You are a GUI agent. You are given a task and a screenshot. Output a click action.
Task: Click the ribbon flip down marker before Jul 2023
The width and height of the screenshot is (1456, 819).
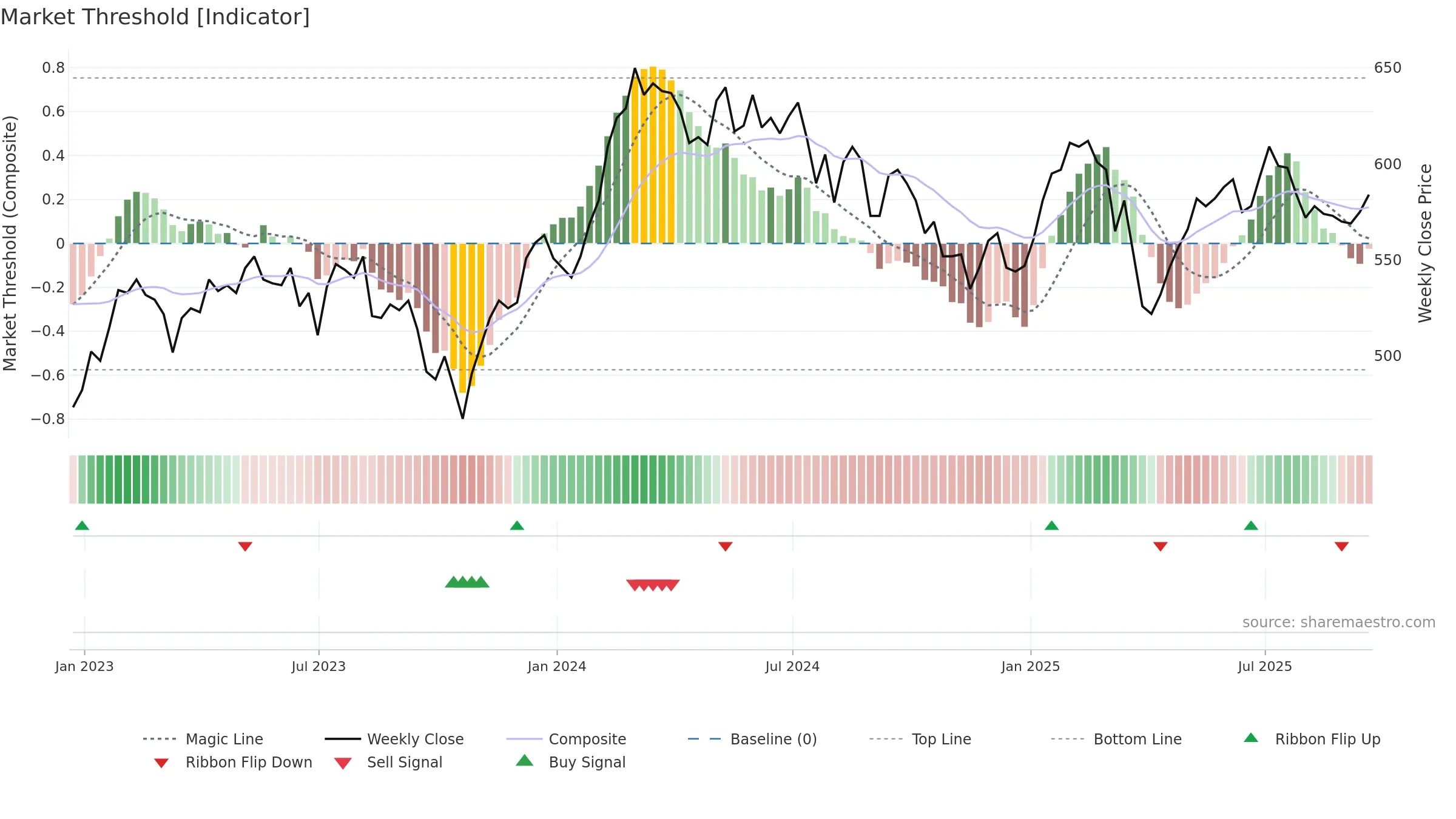245,547
